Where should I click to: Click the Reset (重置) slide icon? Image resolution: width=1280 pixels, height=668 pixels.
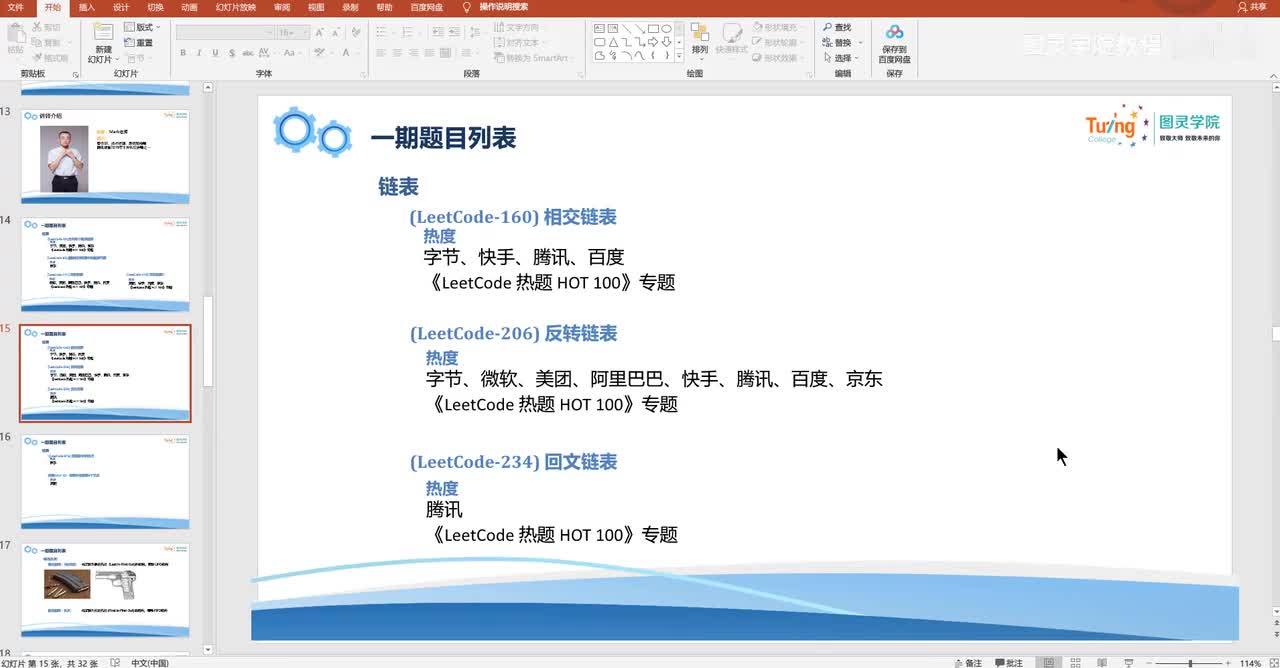point(130,43)
